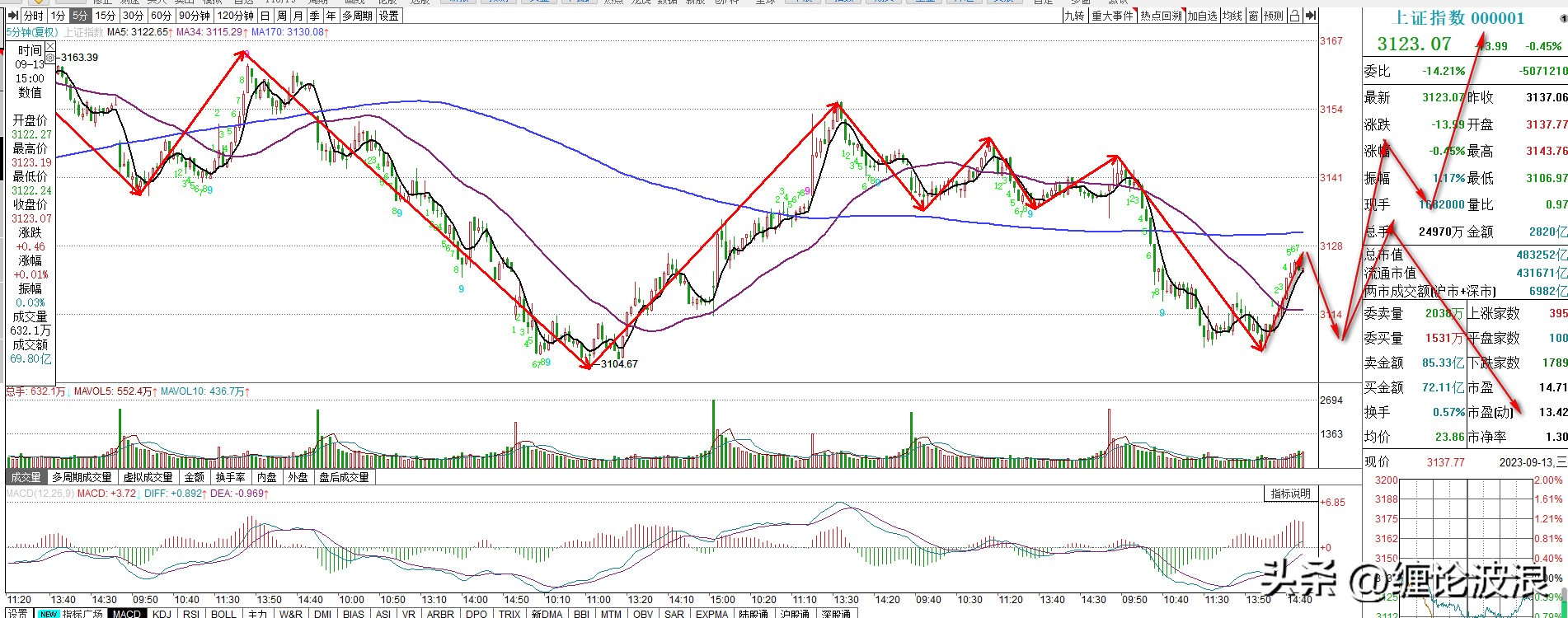Toggle the 预测 forecast overlay

(1274, 16)
